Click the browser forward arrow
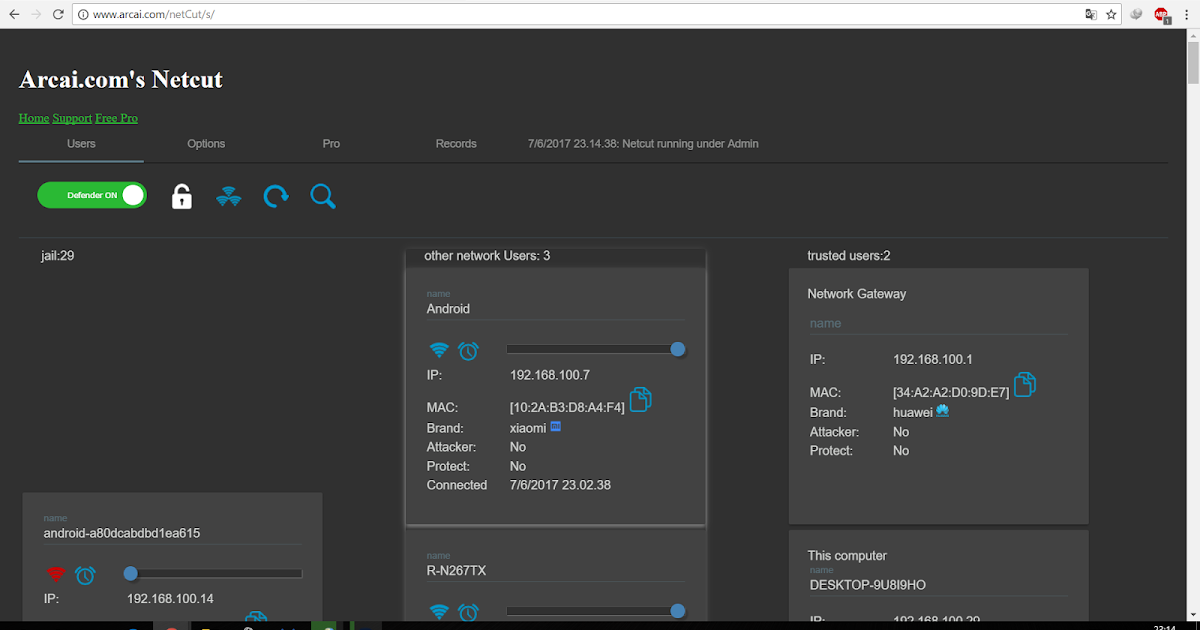The image size is (1200, 630). pyautogui.click(x=36, y=15)
